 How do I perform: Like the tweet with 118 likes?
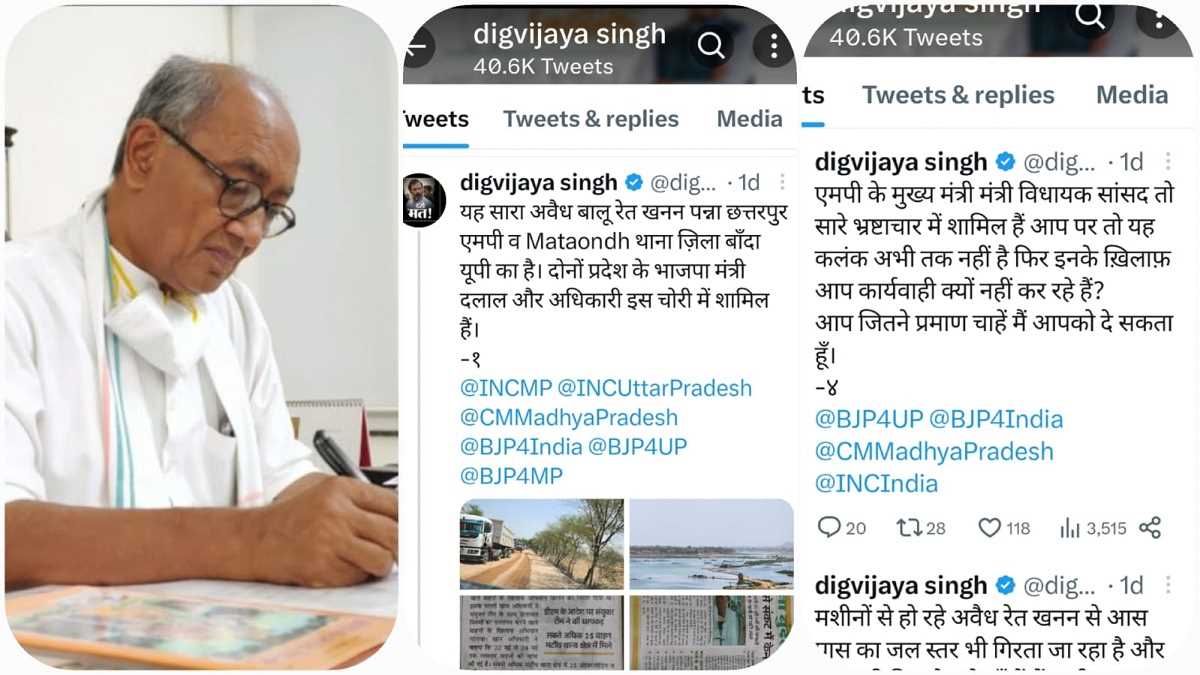point(1003,527)
